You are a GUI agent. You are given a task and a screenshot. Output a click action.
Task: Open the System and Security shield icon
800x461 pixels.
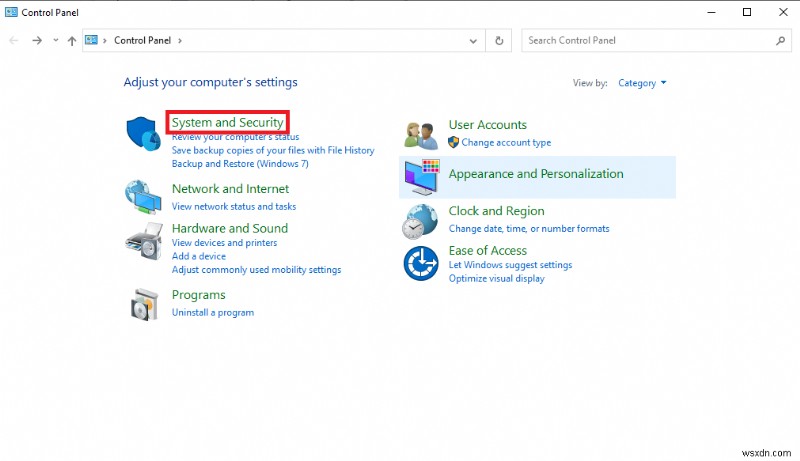[x=143, y=134]
